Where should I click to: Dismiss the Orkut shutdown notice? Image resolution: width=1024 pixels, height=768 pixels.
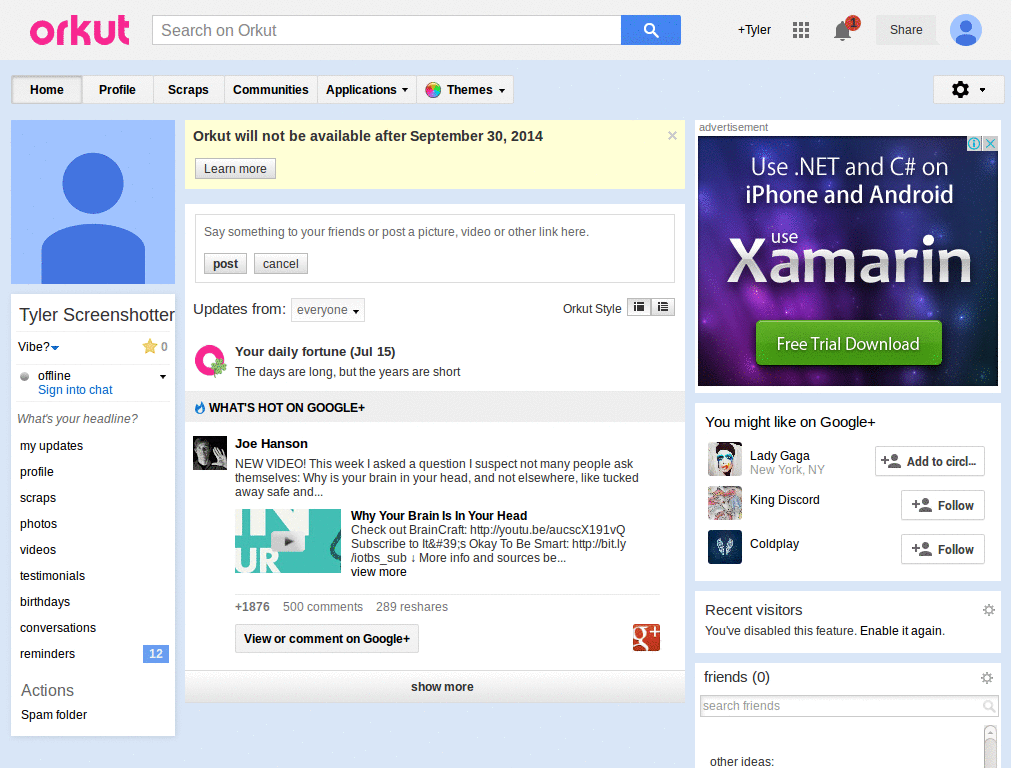click(672, 136)
